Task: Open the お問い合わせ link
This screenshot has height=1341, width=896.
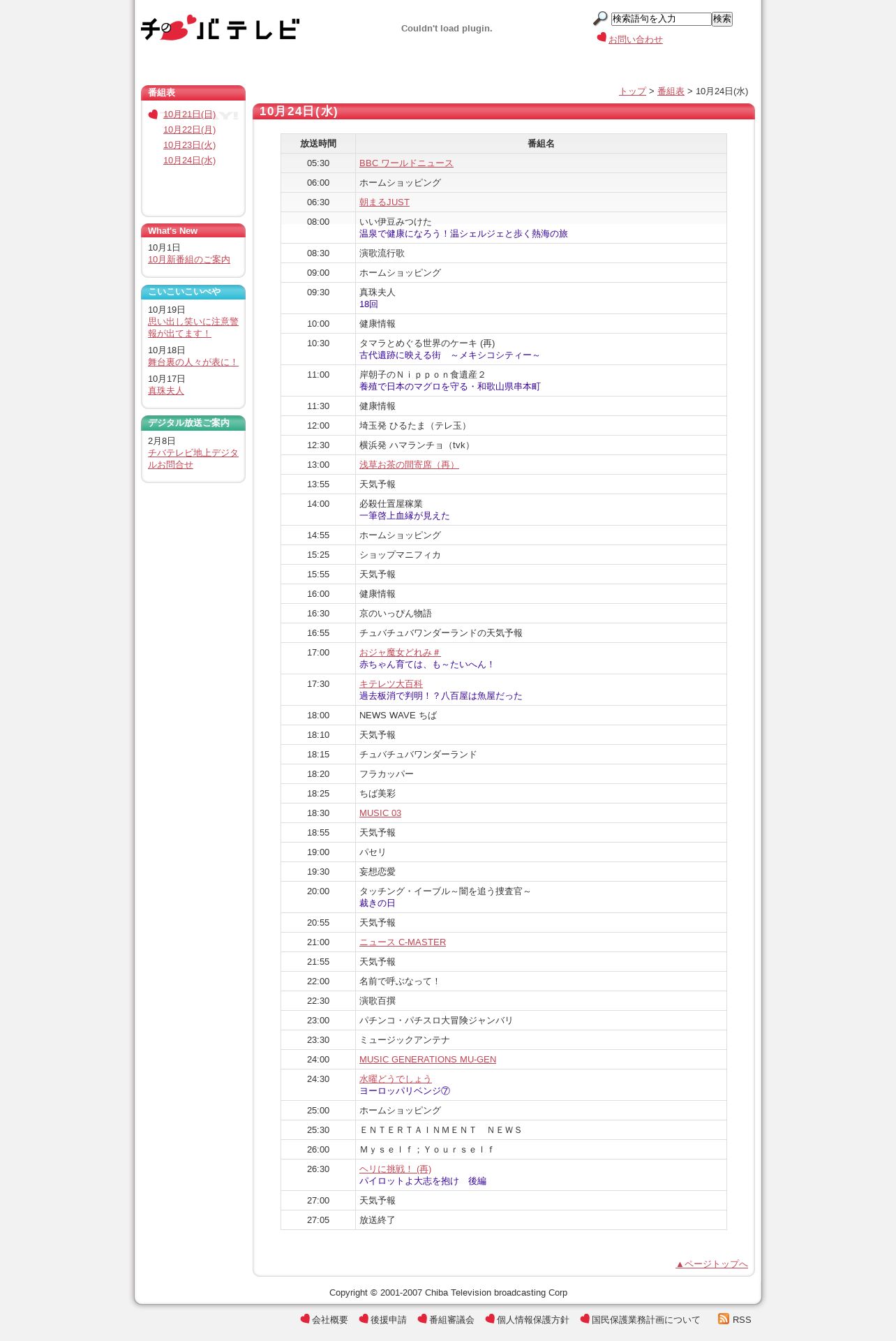Action: (x=636, y=40)
